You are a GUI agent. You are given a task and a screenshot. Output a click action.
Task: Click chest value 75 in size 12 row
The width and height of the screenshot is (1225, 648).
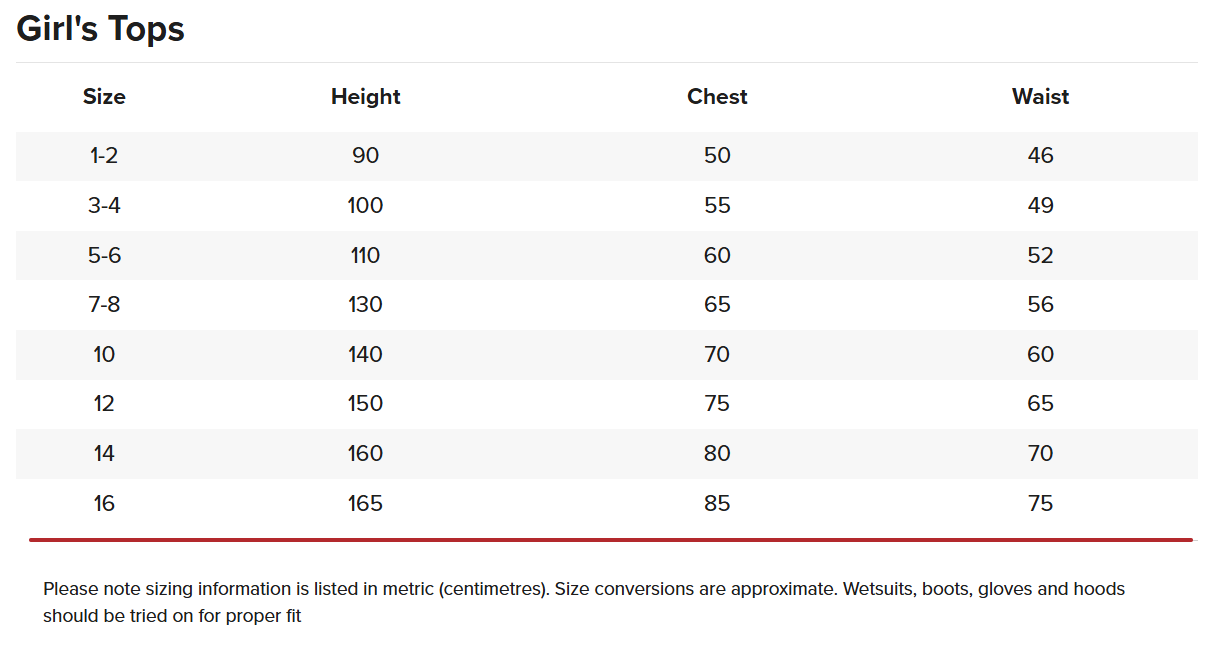point(717,404)
